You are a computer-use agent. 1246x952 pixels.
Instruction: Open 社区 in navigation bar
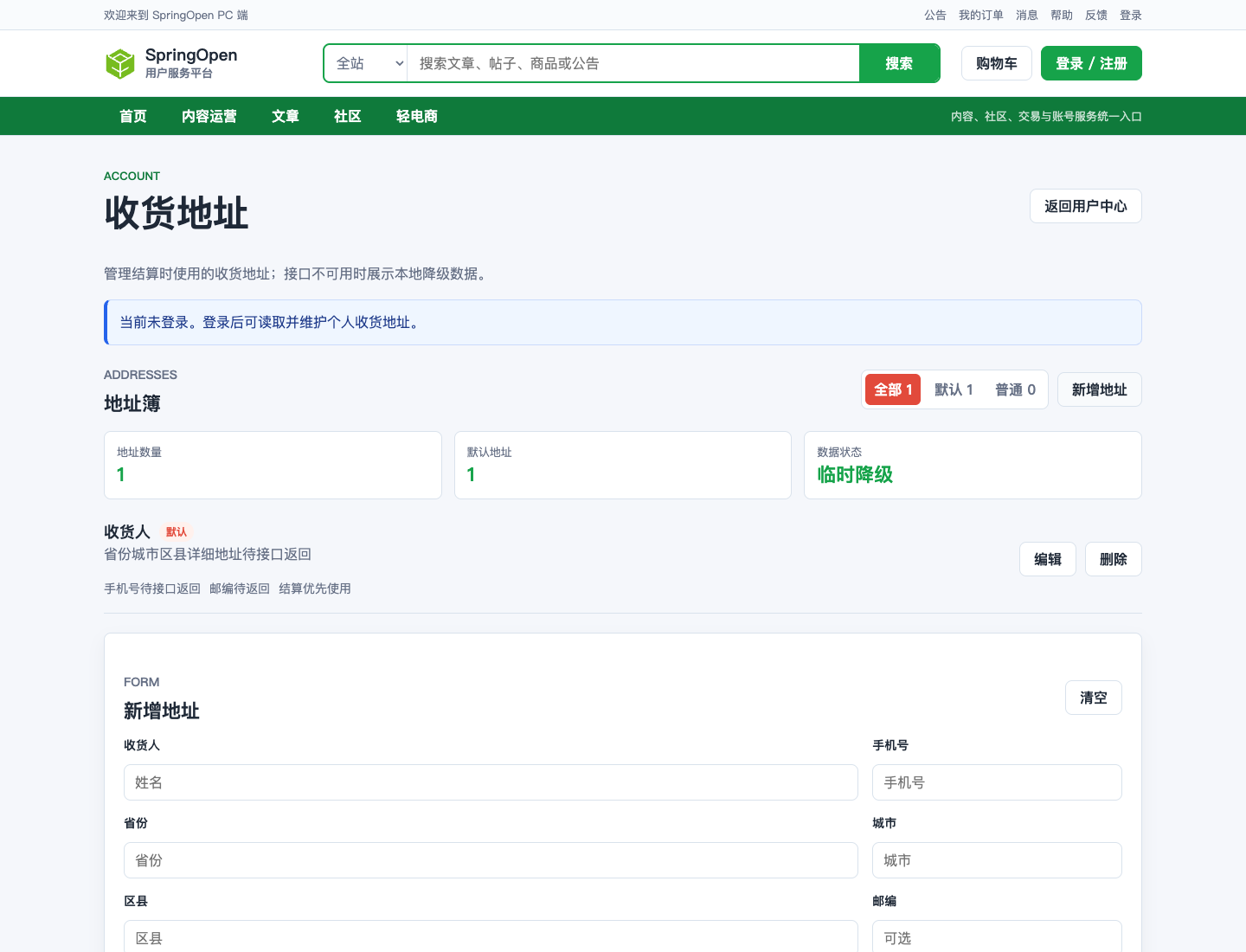pos(348,116)
